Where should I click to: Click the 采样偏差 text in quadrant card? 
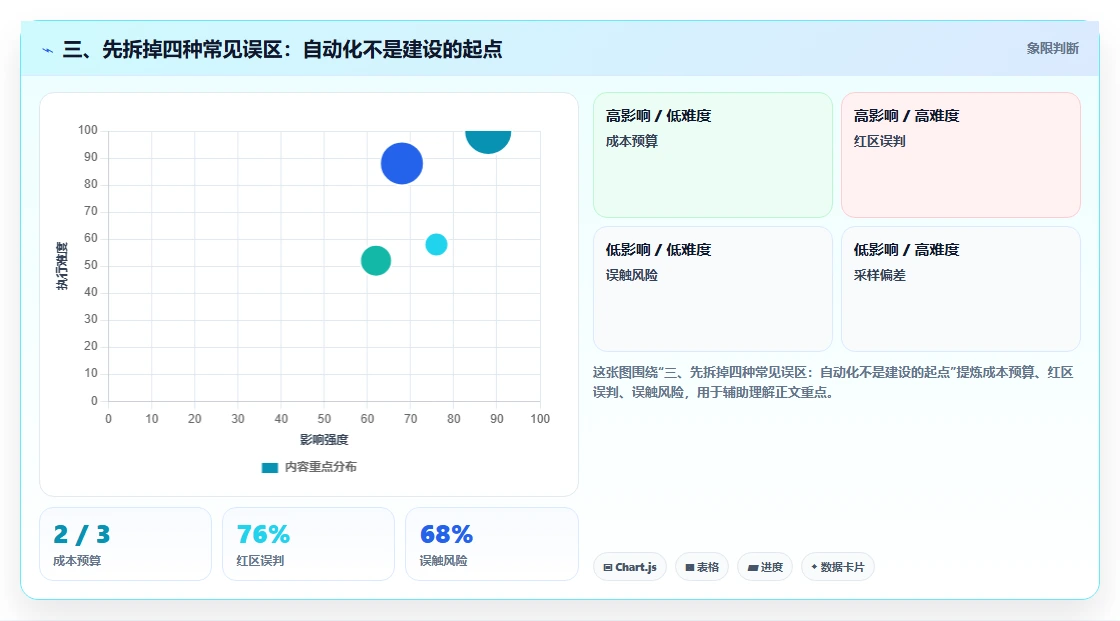click(879, 275)
